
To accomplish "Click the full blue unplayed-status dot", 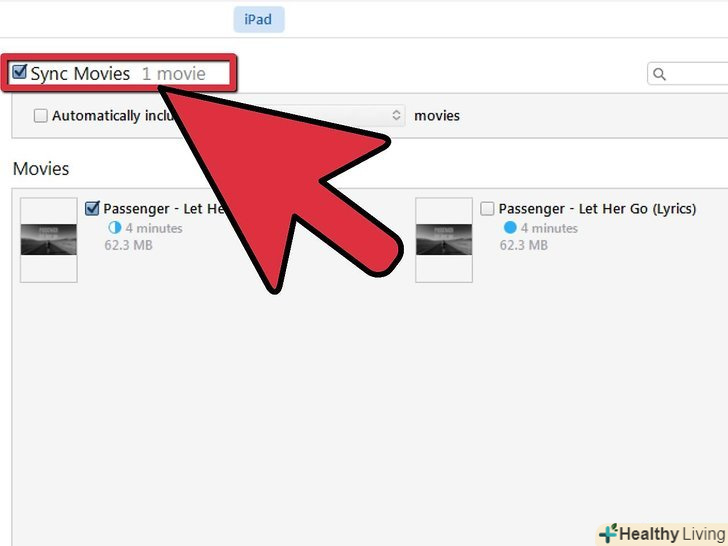I will [510, 228].
